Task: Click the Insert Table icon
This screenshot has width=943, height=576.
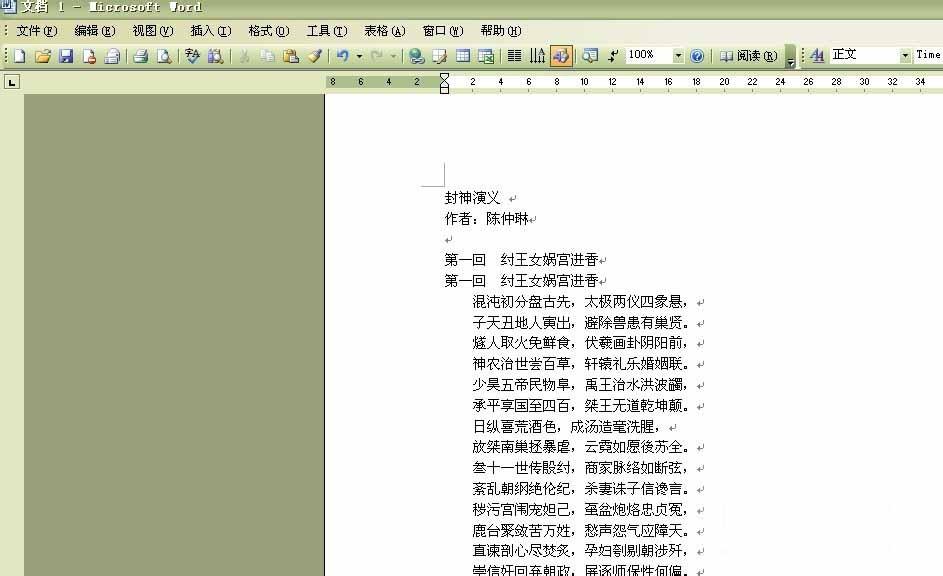Action: (x=463, y=56)
